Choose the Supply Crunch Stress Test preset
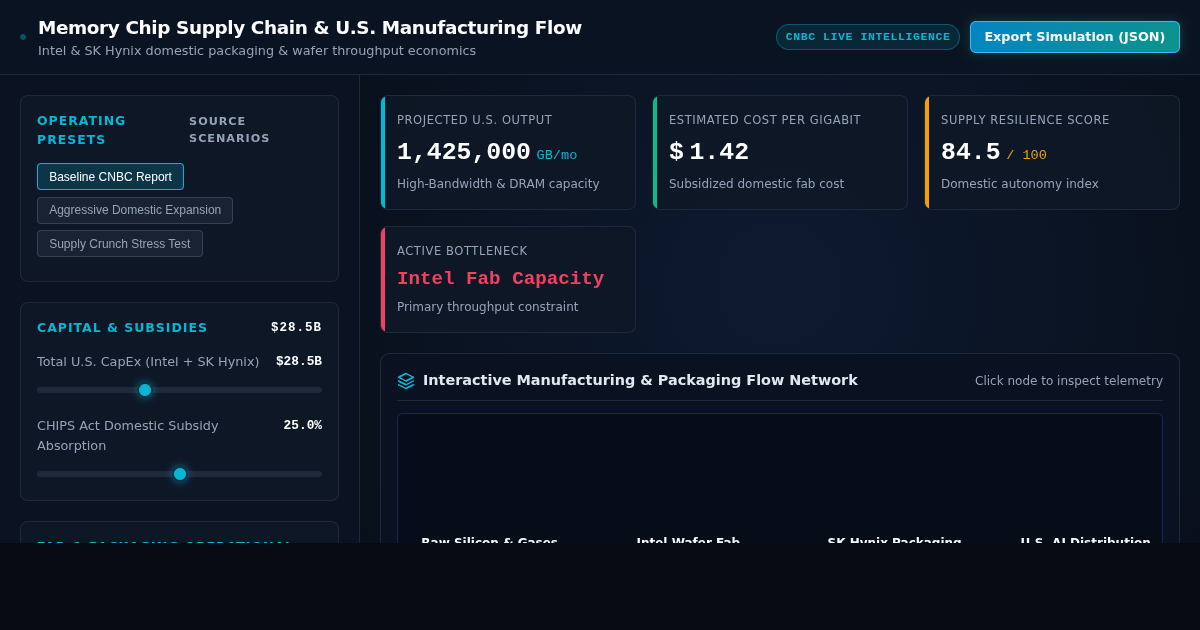 tap(120, 244)
